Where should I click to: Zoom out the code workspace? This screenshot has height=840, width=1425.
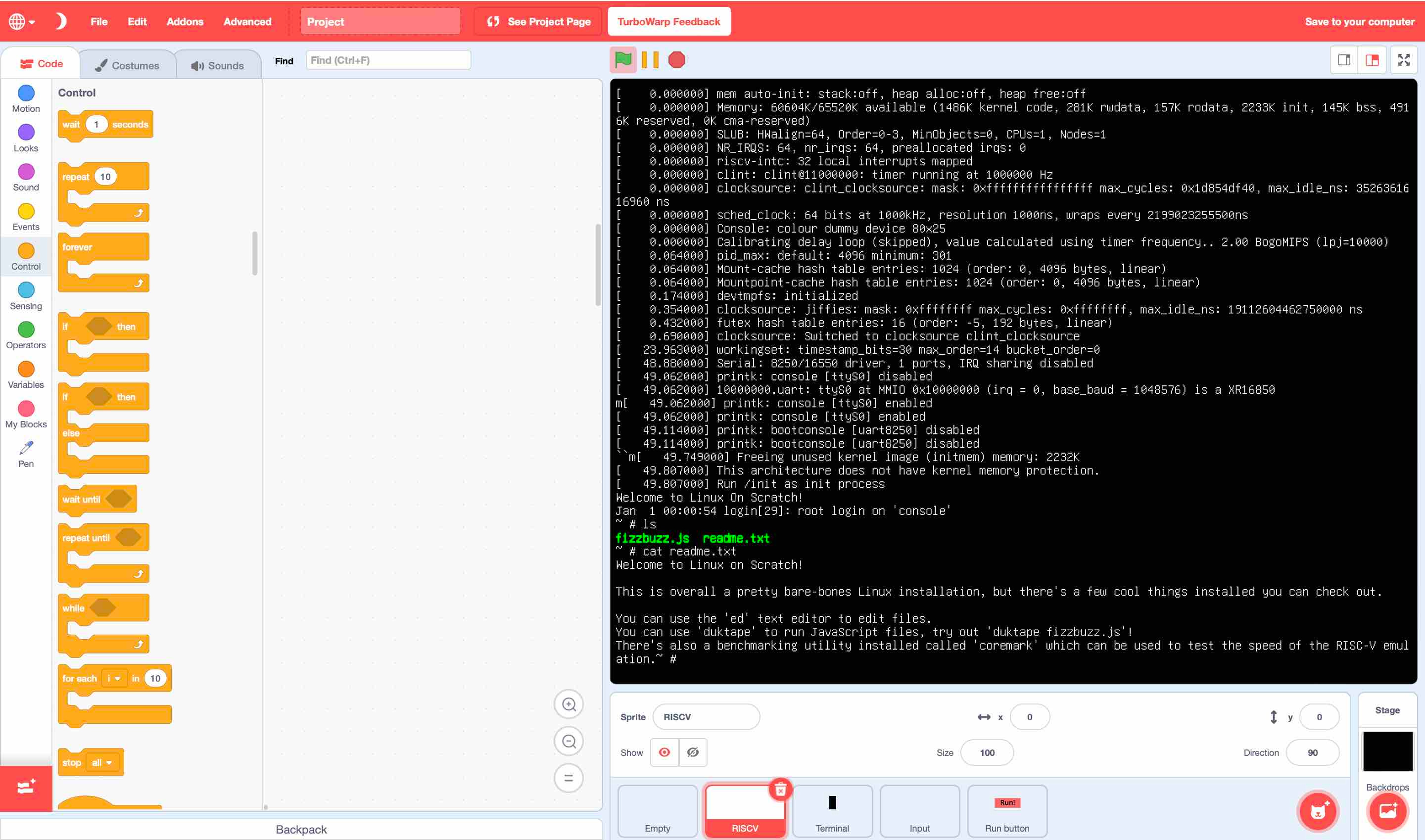pos(569,741)
